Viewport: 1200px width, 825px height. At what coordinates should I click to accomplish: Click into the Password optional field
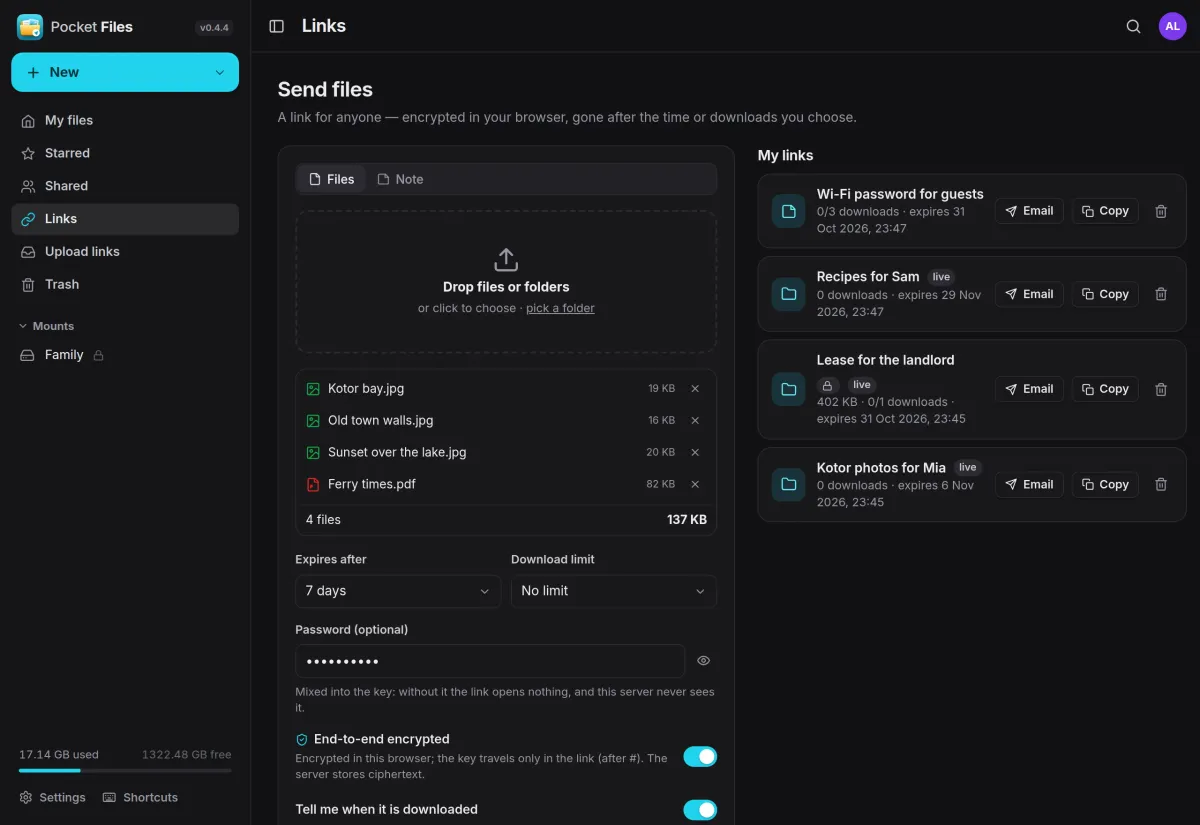tap(490, 661)
